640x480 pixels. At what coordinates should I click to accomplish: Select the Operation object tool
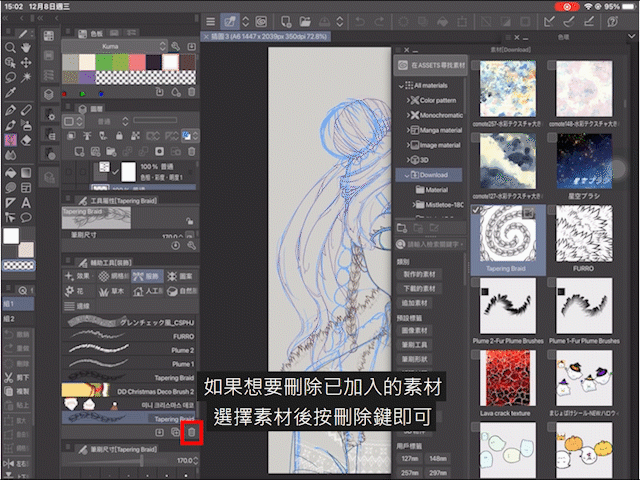pyautogui.click(x=10, y=62)
